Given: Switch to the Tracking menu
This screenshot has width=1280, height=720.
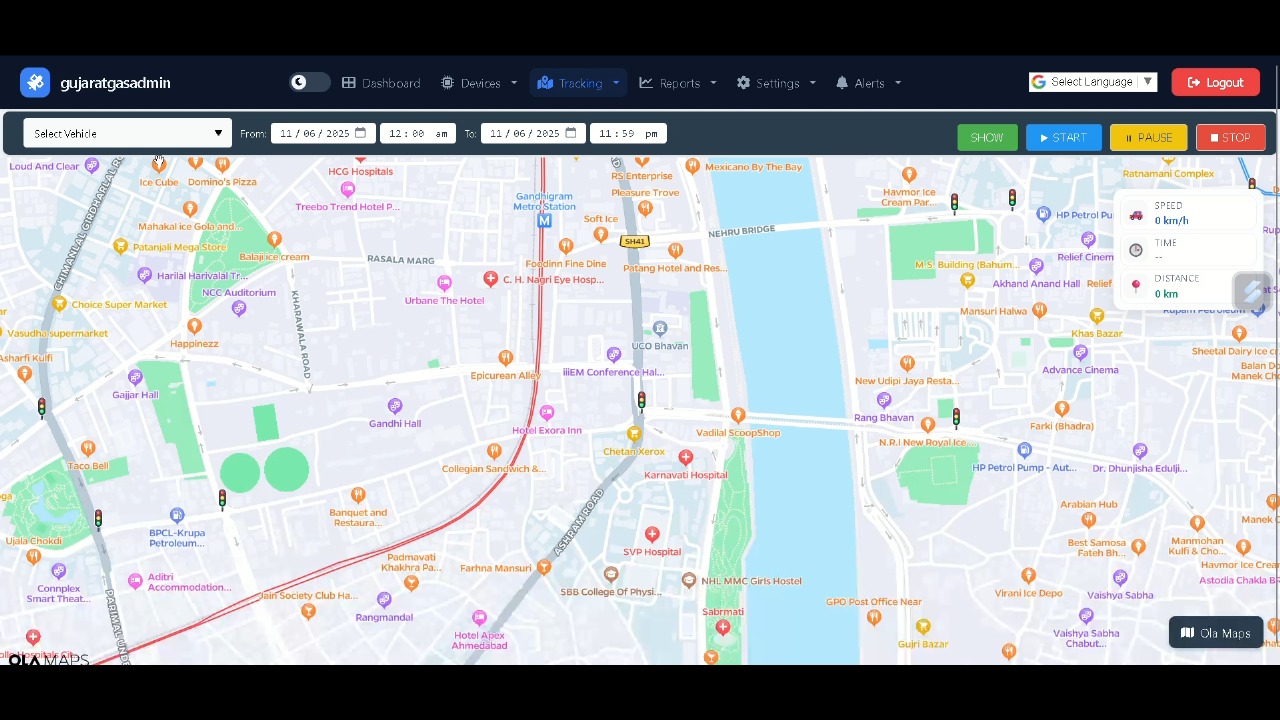Looking at the screenshot, I should coord(580,83).
